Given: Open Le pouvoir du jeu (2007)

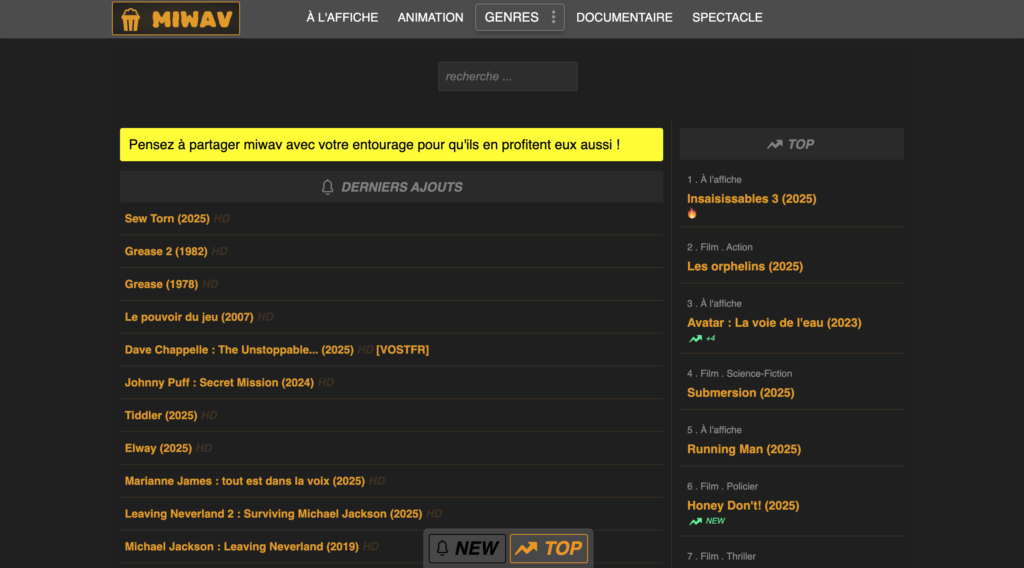Looking at the screenshot, I should tap(188, 317).
